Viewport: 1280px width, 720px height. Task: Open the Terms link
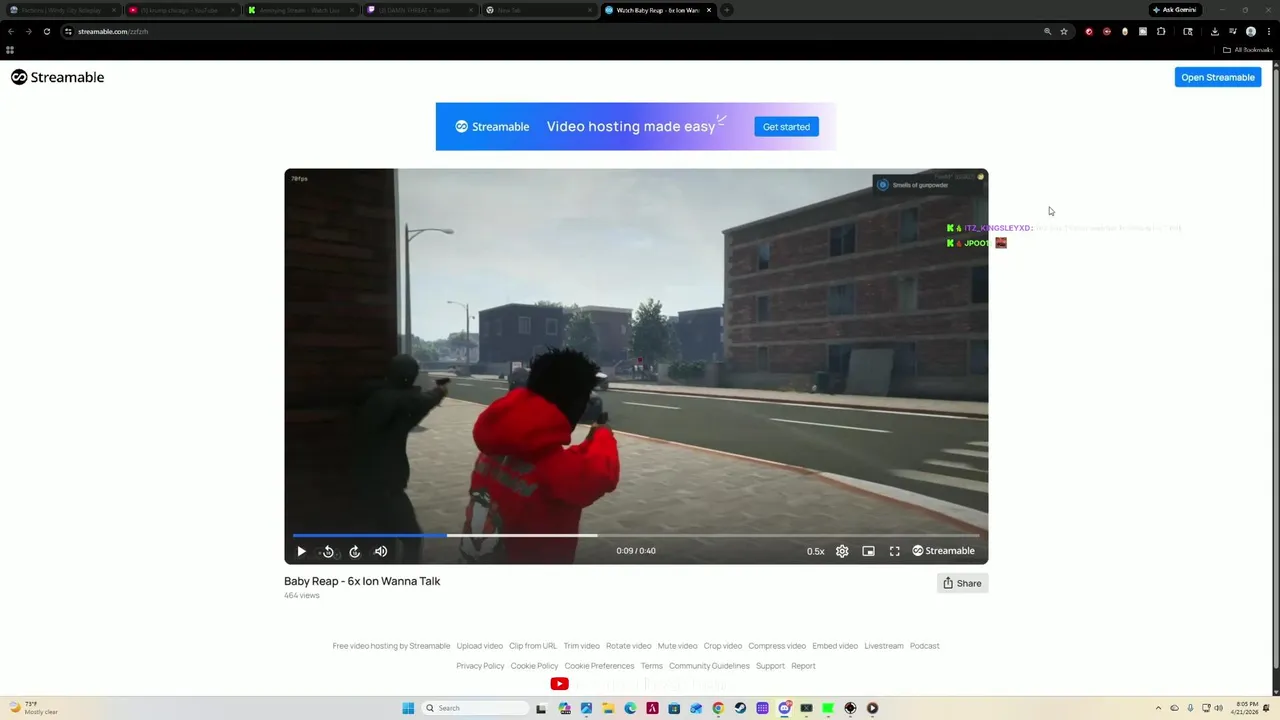652,666
